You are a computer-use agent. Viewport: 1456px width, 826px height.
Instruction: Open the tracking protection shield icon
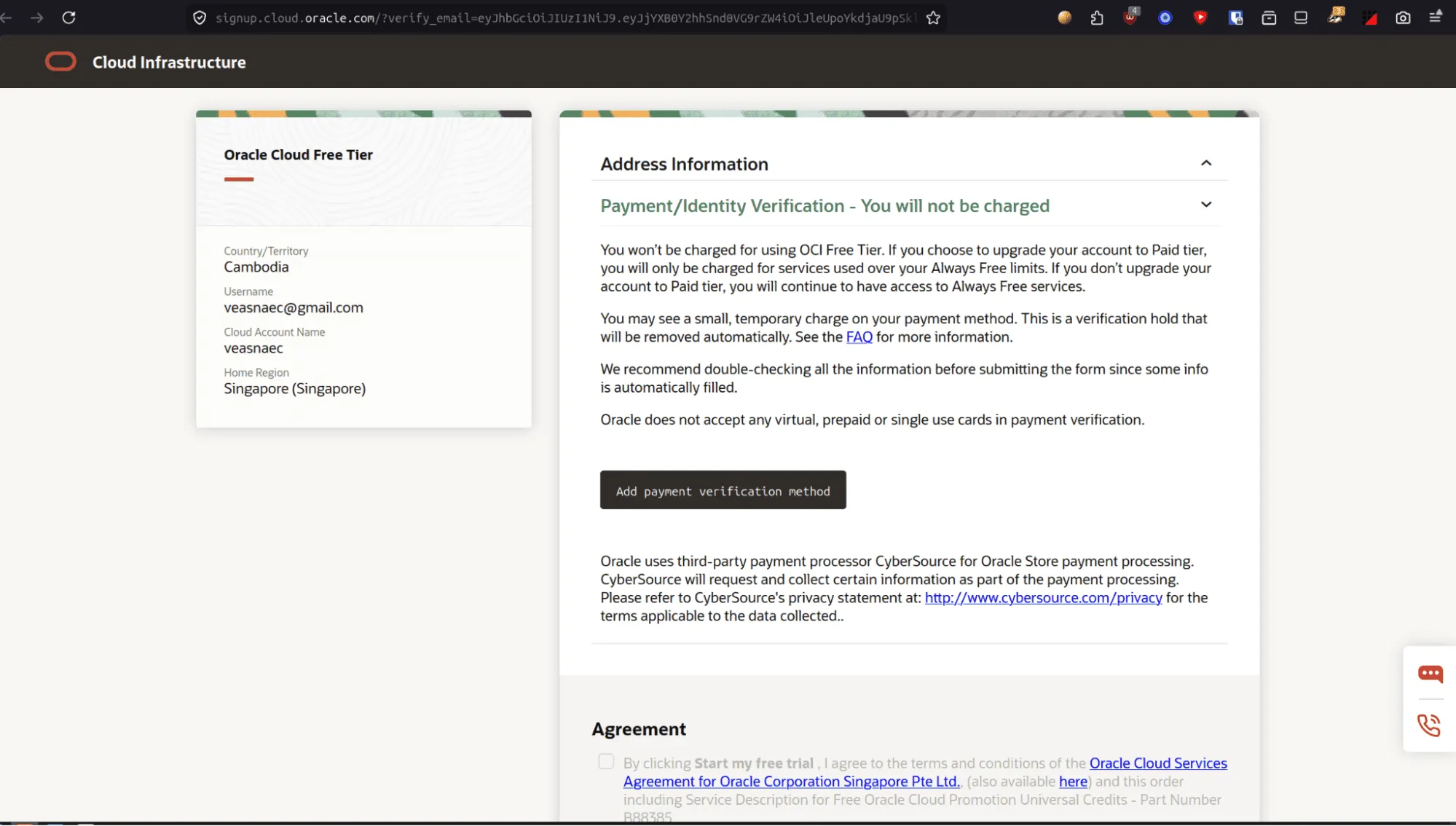pyautogui.click(x=200, y=17)
